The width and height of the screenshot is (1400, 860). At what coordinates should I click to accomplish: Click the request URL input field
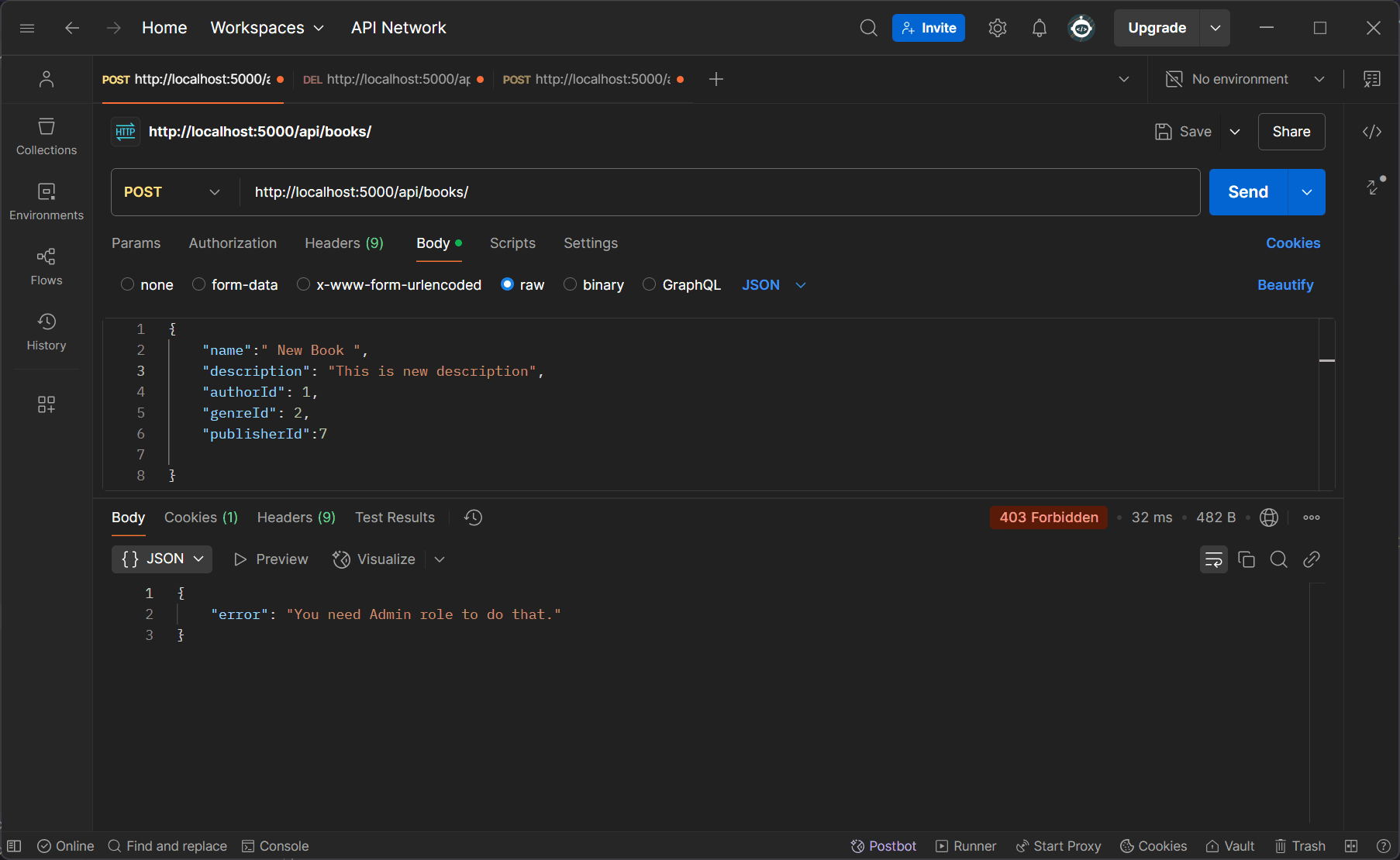719,192
